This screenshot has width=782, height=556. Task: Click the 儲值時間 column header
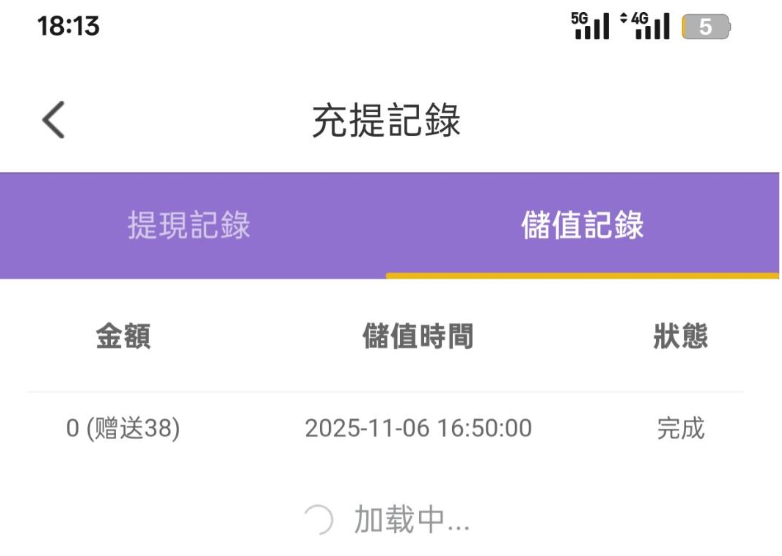coord(418,337)
